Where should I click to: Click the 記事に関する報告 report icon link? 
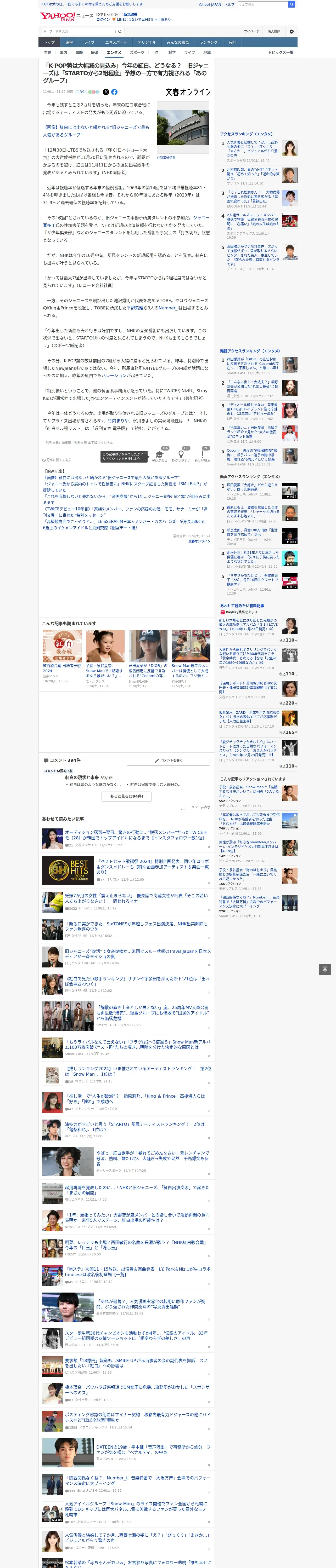57,460
